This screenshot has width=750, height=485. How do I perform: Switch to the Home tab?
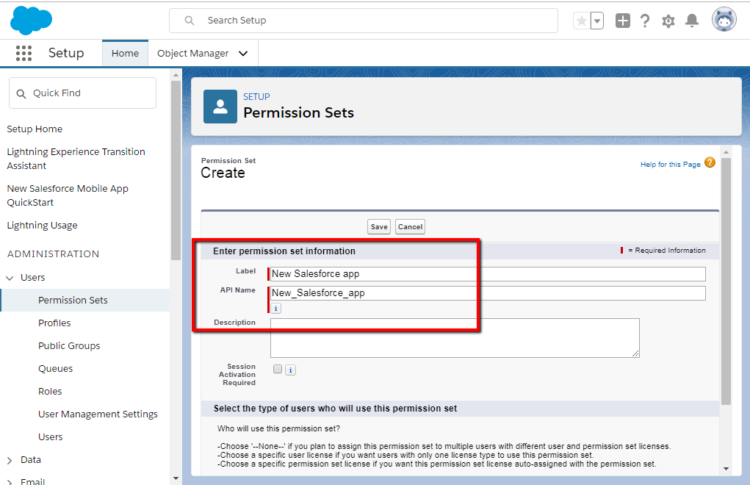[125, 53]
